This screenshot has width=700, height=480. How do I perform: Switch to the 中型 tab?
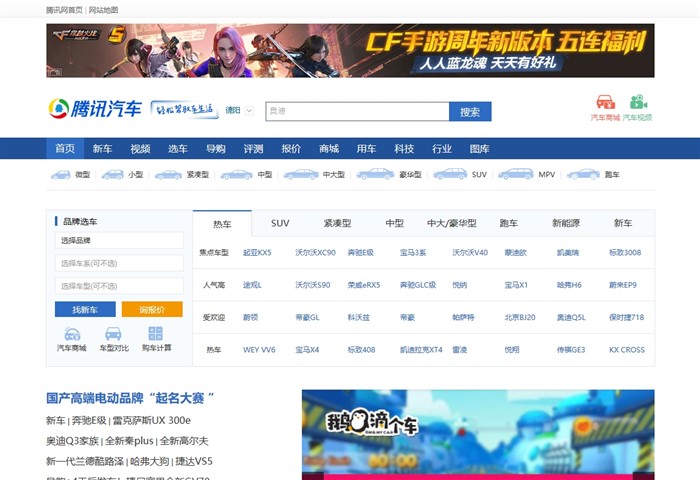click(395, 223)
